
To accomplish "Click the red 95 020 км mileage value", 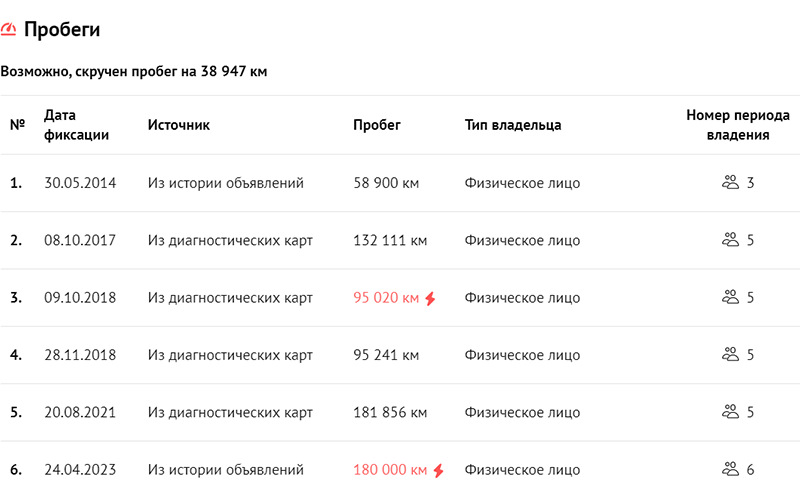I will (386, 298).
